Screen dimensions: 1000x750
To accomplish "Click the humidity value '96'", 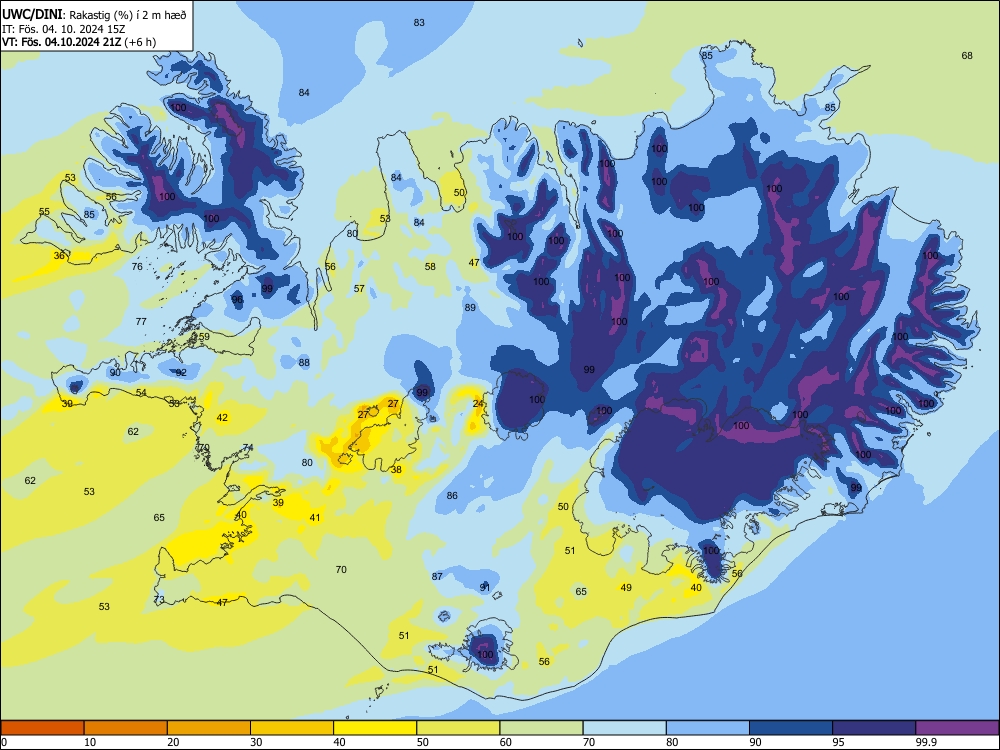I will click(237, 299).
